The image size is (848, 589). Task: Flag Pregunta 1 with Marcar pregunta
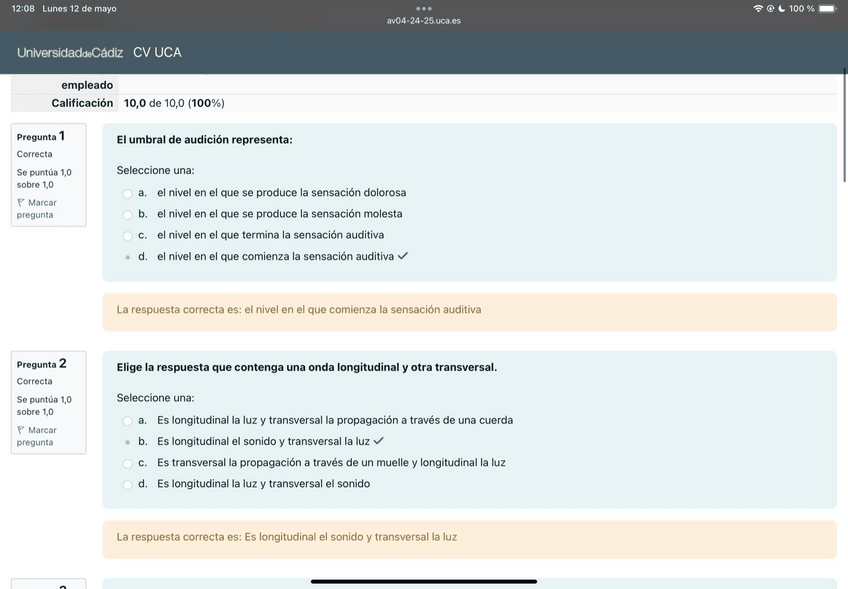point(36,208)
